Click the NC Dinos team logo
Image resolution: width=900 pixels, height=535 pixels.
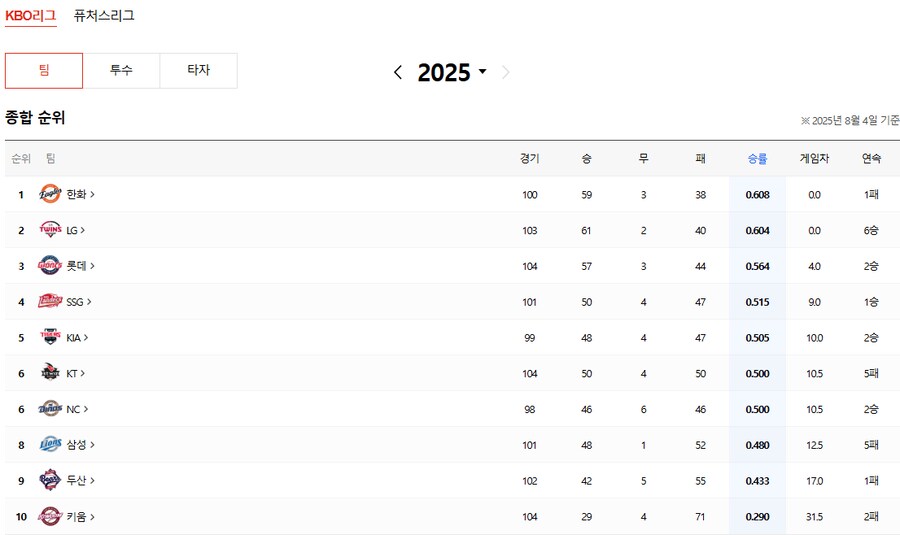pos(50,409)
